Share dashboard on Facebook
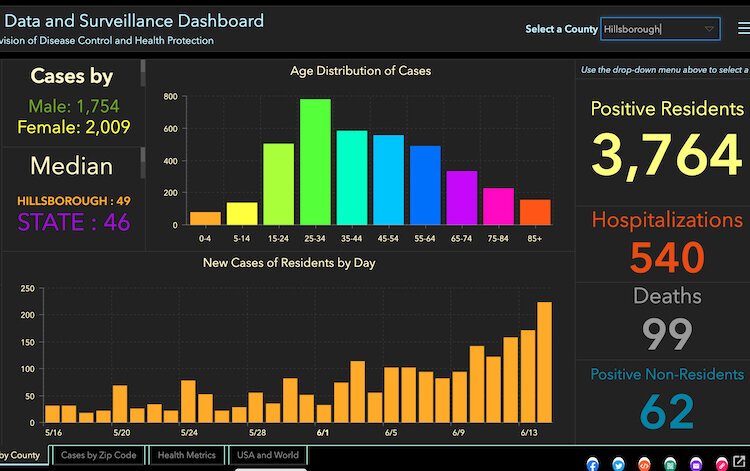Image resolution: width=750 pixels, height=471 pixels. 592,464
